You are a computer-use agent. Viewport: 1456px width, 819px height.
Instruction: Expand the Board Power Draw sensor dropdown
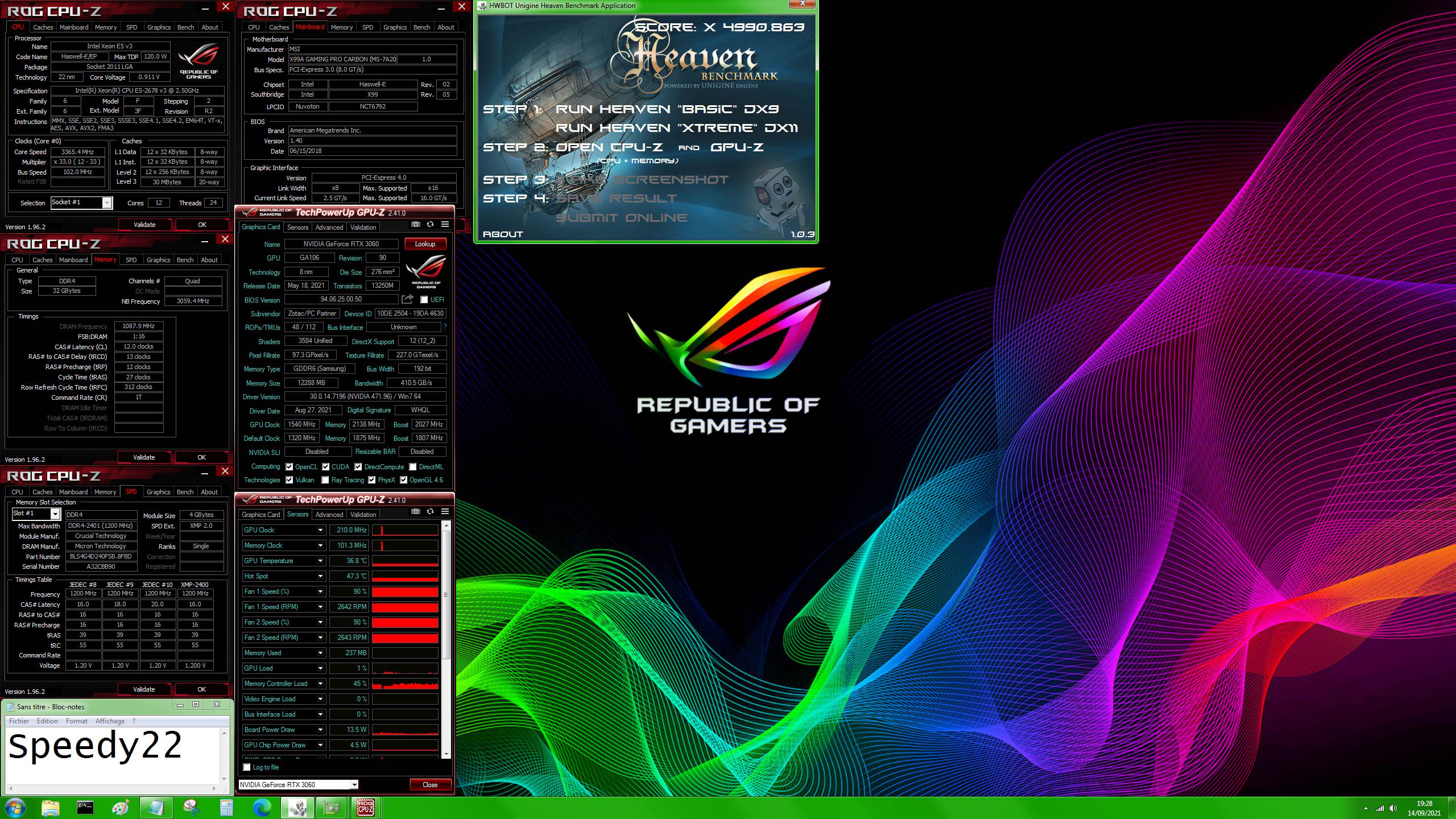pos(320,730)
